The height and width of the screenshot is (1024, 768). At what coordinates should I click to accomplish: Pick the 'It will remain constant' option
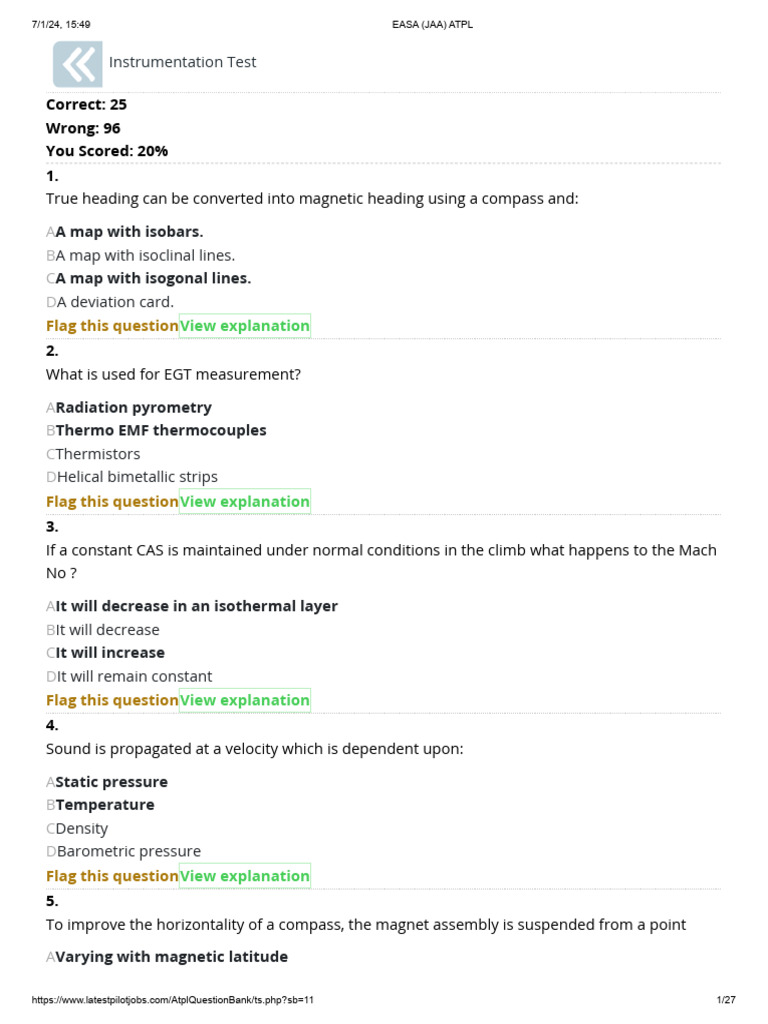click(134, 677)
